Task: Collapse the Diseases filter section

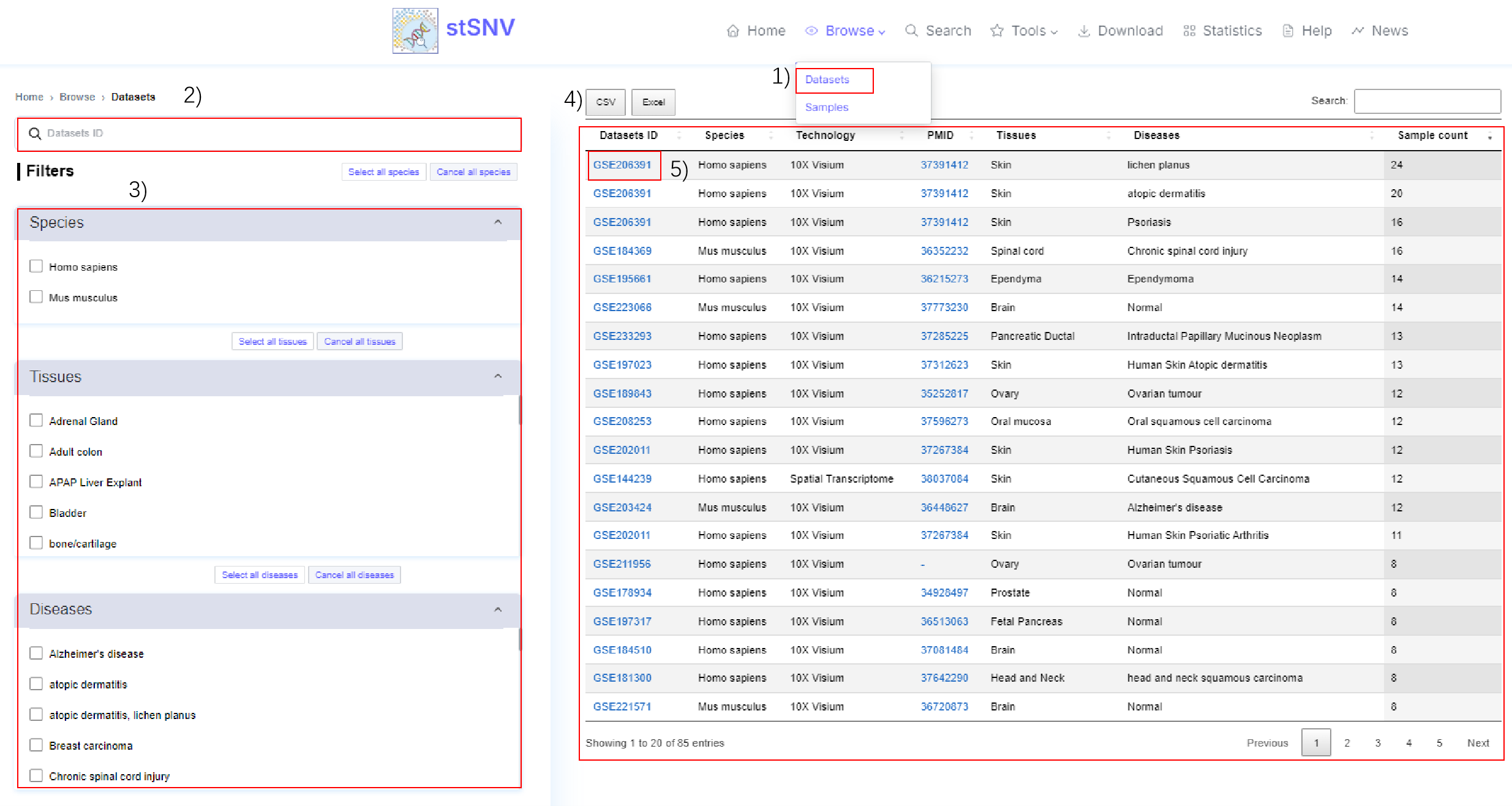Action: pyautogui.click(x=498, y=609)
